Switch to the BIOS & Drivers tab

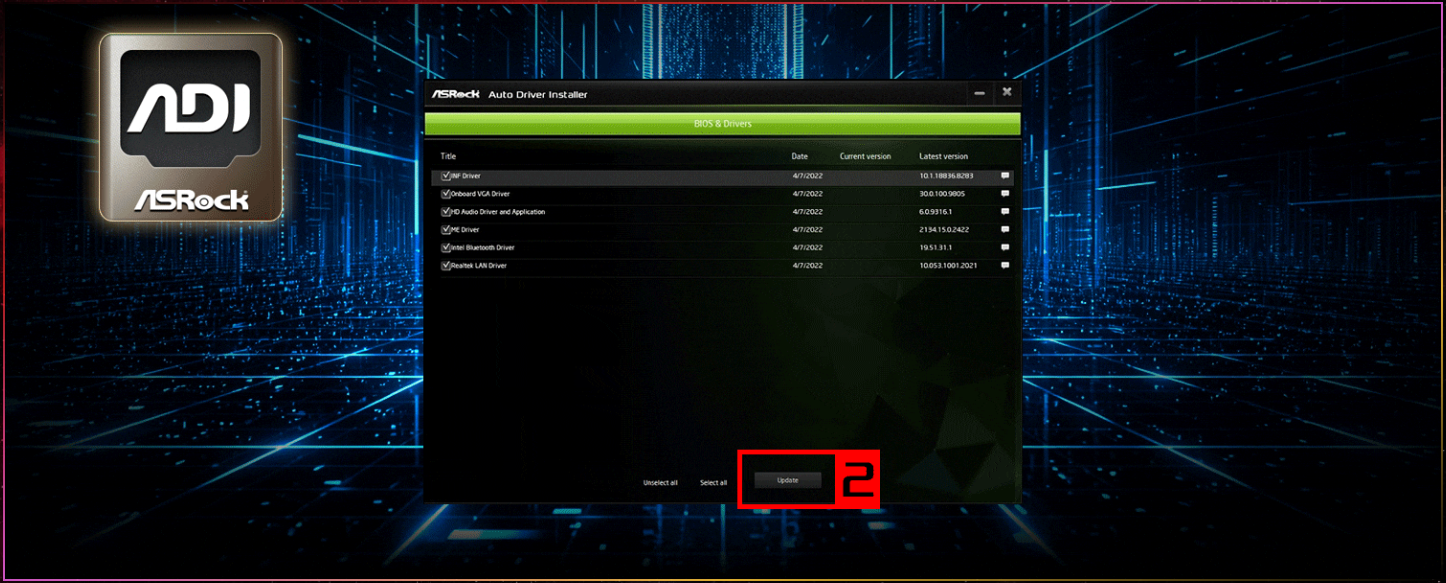tap(722, 124)
